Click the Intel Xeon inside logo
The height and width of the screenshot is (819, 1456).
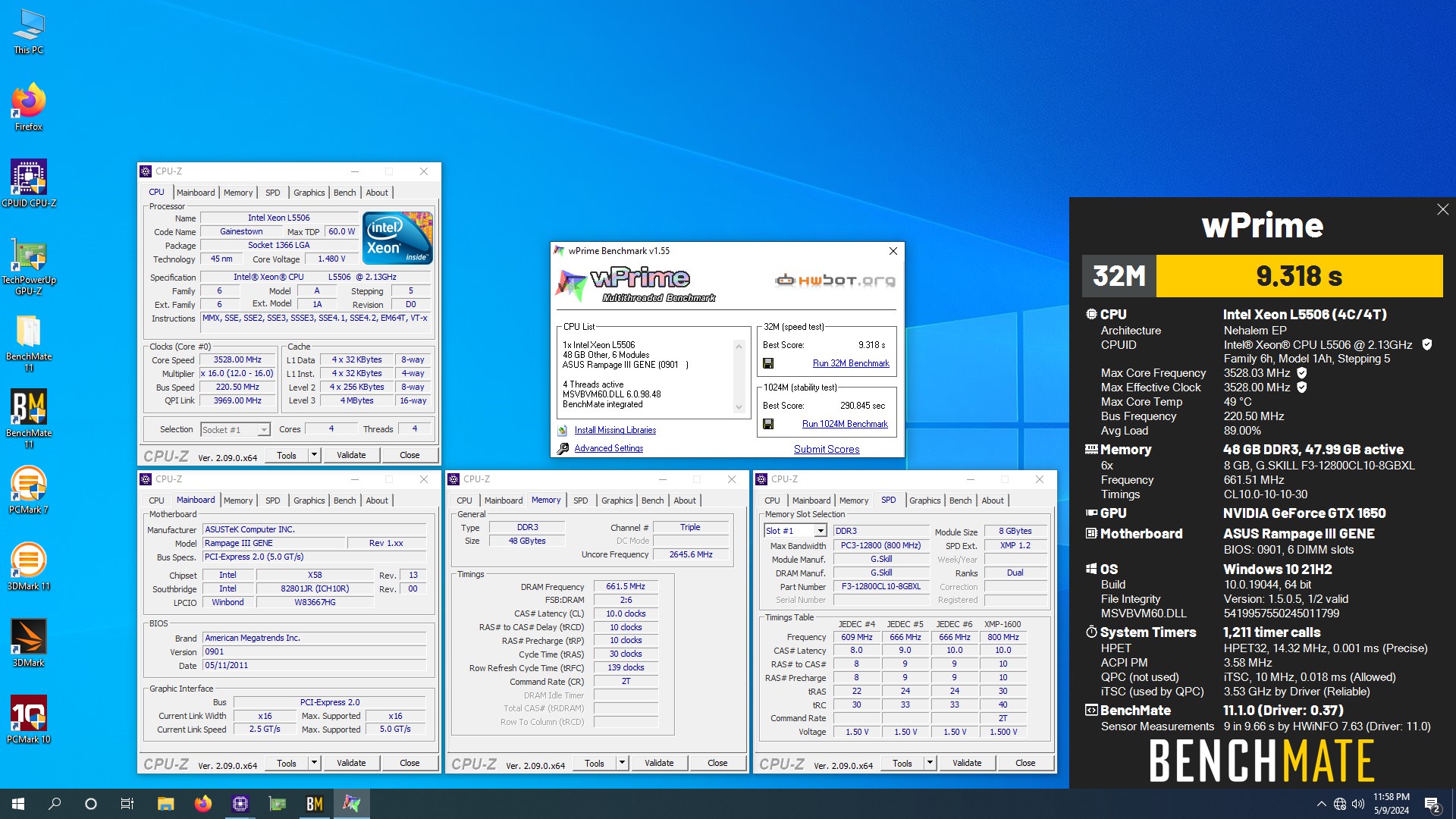coord(397,237)
